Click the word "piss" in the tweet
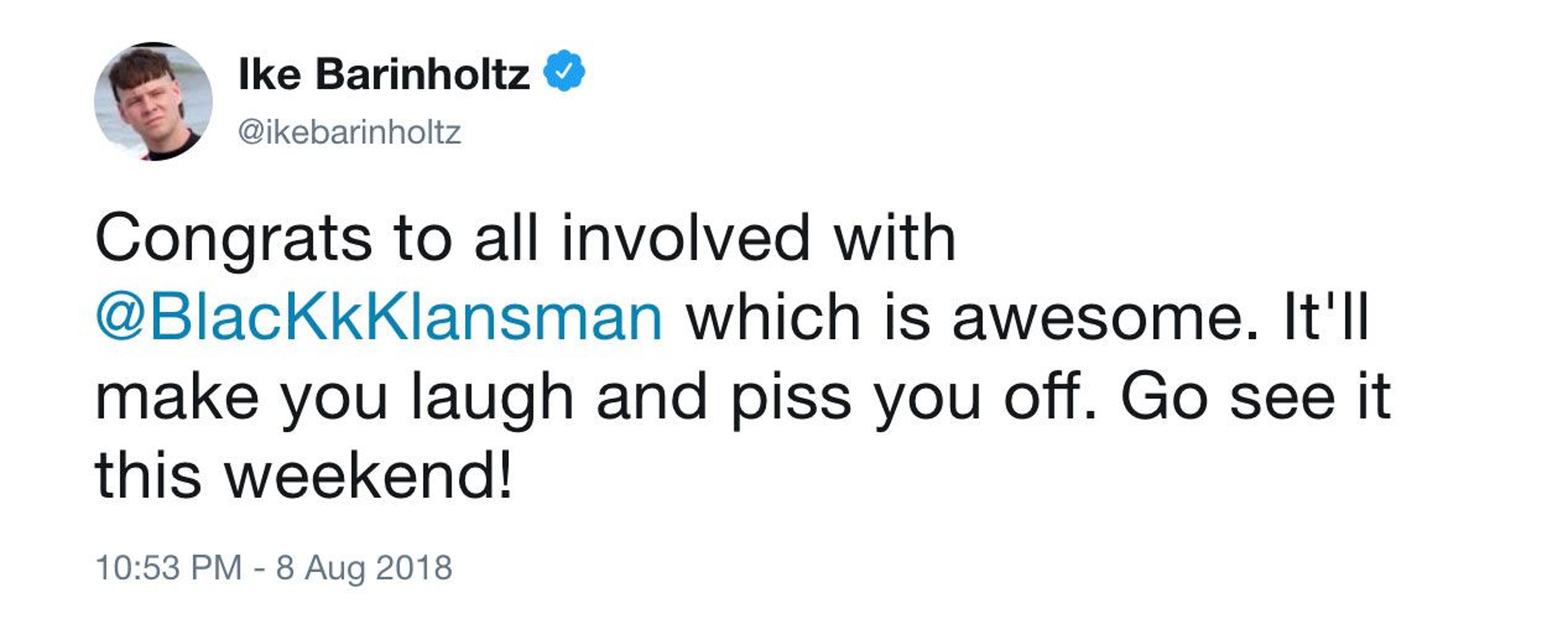Screen dimensions: 1568x619 [790, 397]
